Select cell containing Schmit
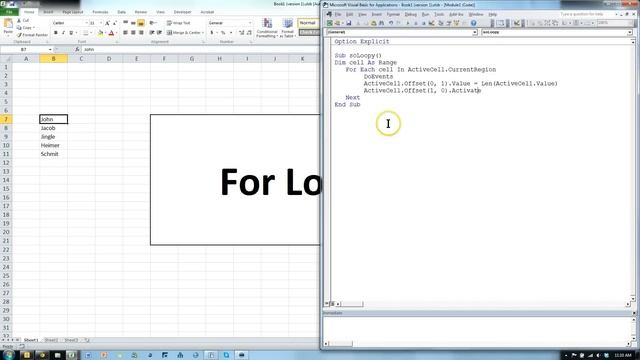This screenshot has width=640, height=360. [x=53, y=154]
